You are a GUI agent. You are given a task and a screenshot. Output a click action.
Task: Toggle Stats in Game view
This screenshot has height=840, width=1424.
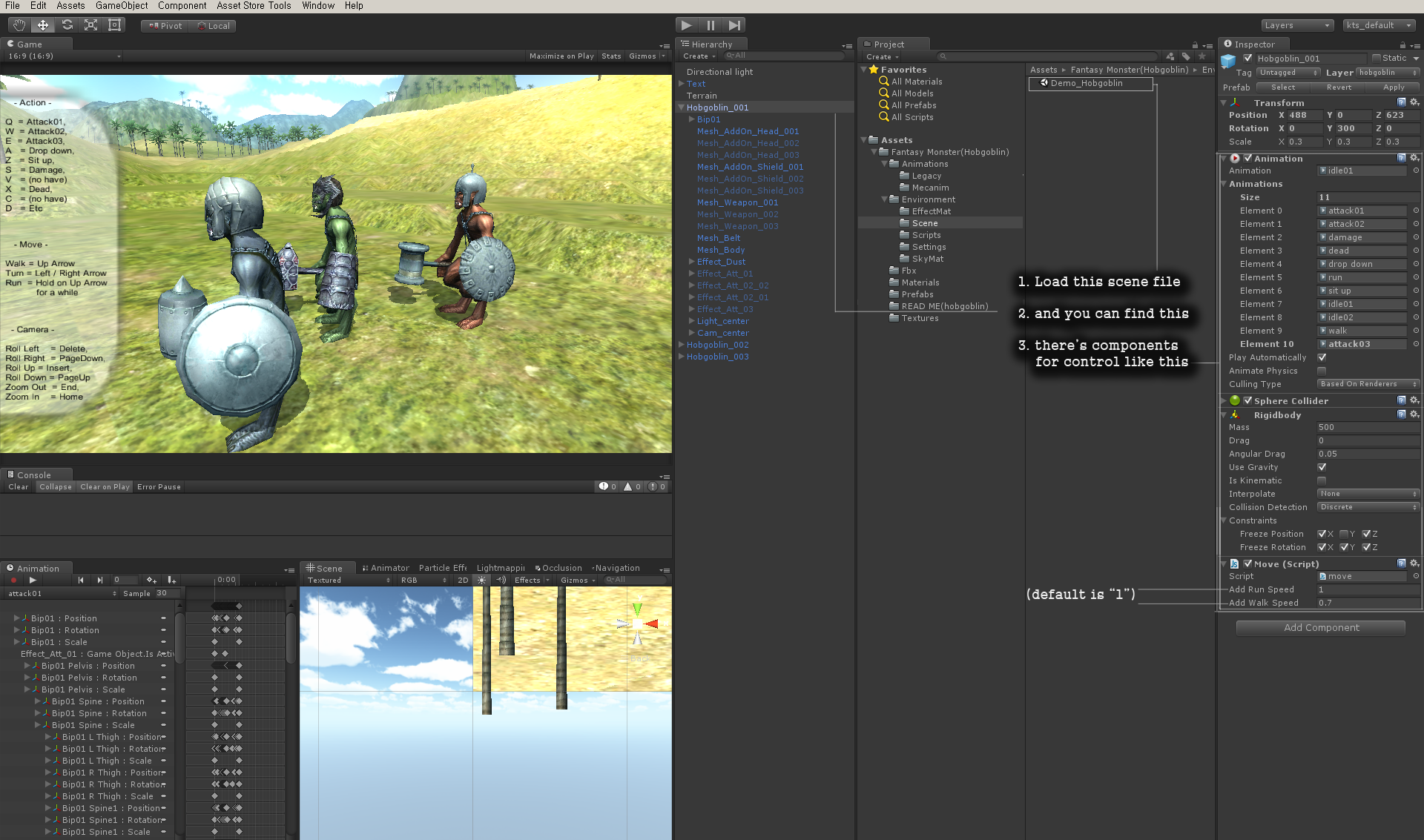tap(611, 56)
